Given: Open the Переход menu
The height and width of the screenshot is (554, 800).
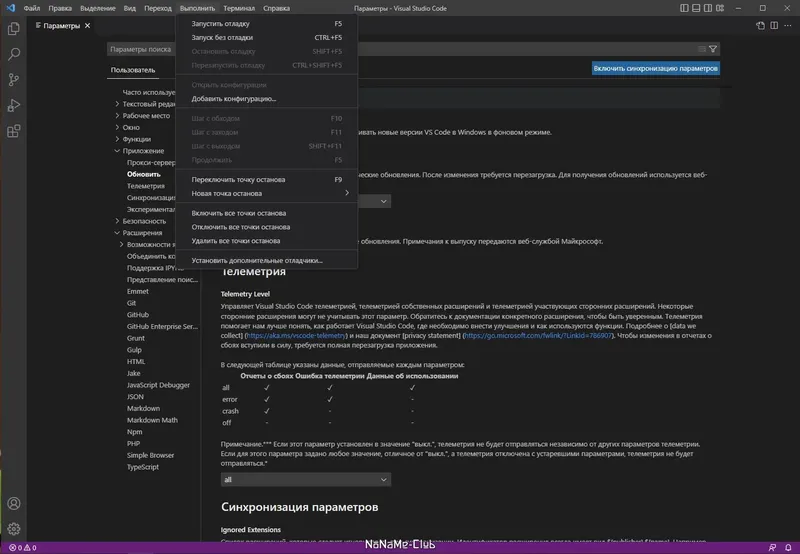Looking at the screenshot, I should tap(158, 8).
